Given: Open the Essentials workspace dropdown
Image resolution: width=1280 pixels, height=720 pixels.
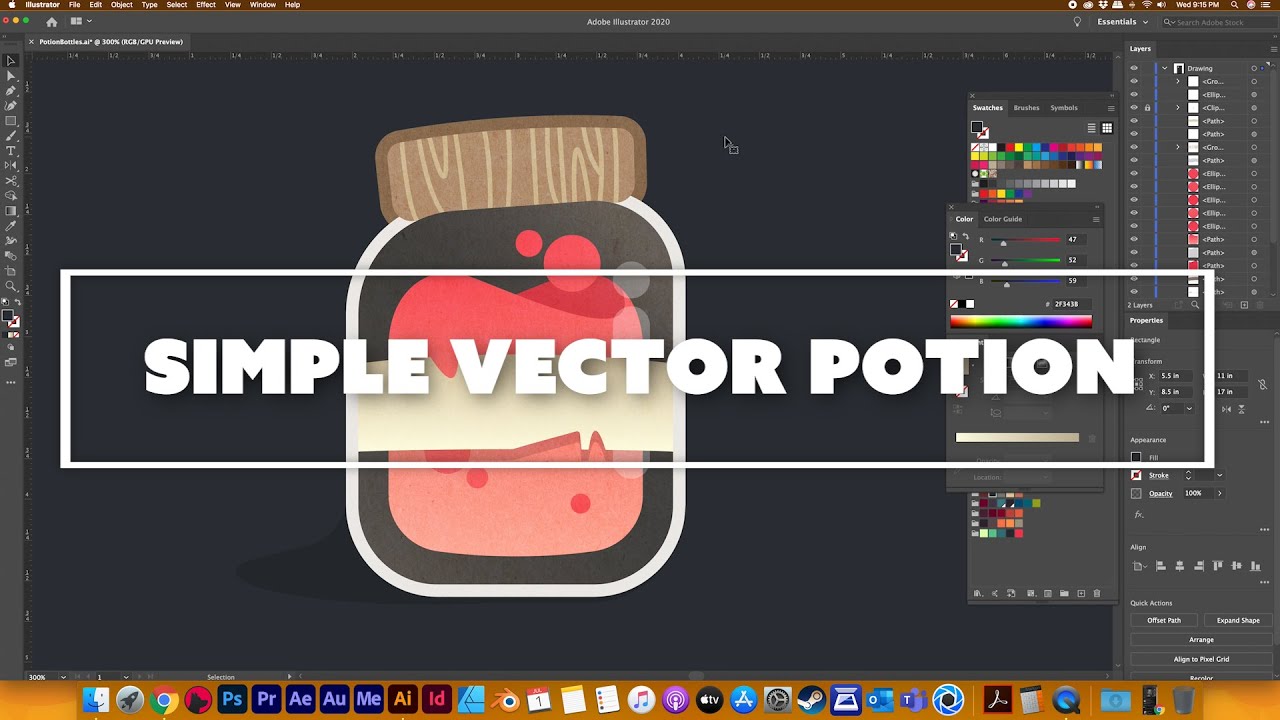Looking at the screenshot, I should [1121, 21].
